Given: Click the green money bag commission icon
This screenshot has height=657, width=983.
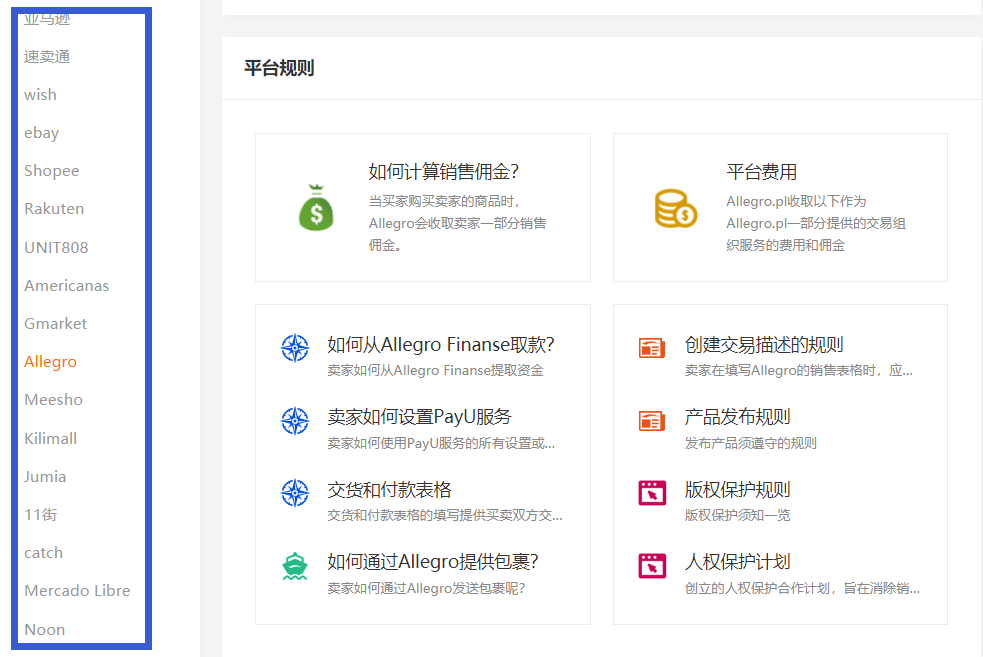Looking at the screenshot, I should pyautogui.click(x=316, y=208).
